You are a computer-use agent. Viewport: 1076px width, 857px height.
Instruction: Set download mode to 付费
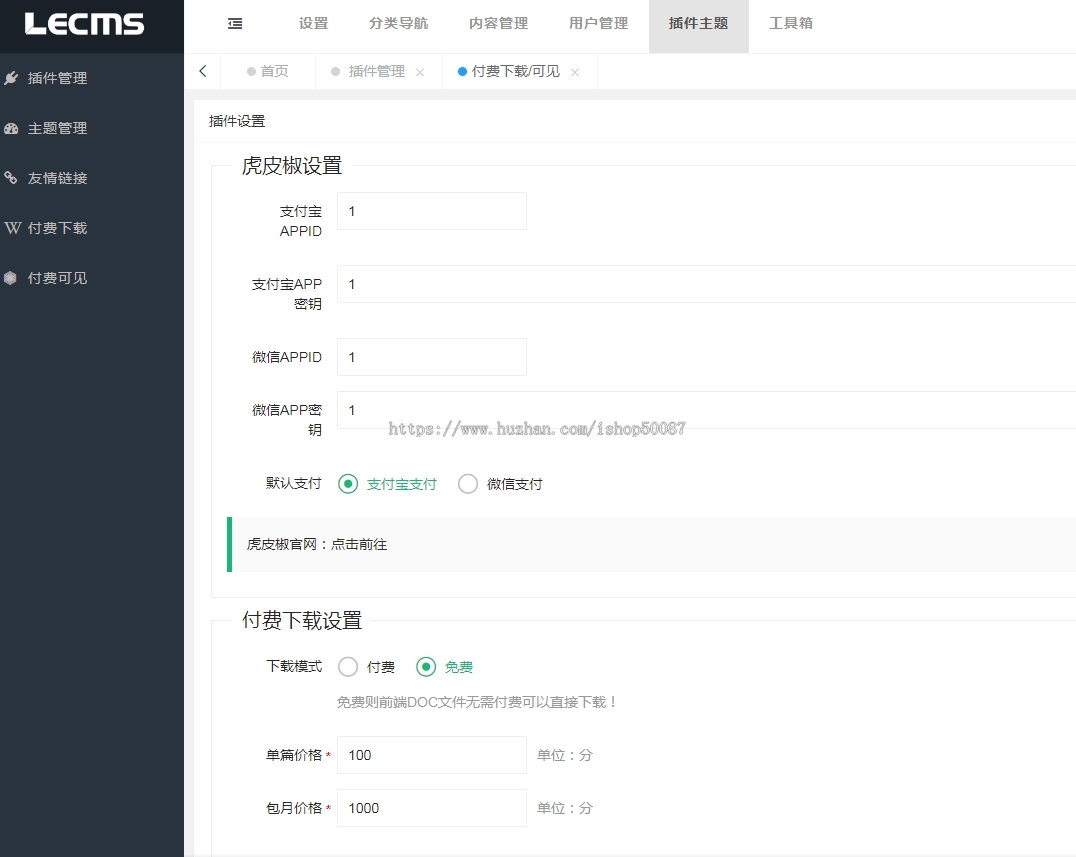coord(366,667)
